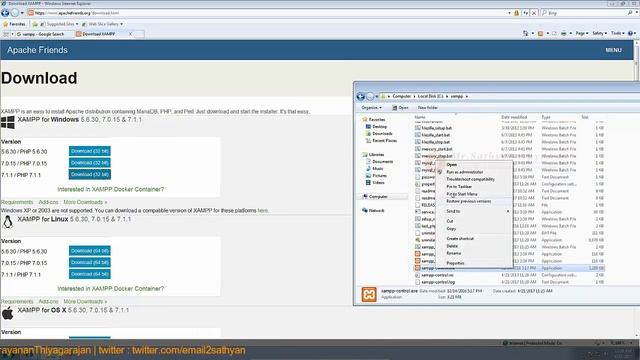Click the Windows logo icon for XAMPP
The width and height of the screenshot is (640, 360).
(7, 122)
